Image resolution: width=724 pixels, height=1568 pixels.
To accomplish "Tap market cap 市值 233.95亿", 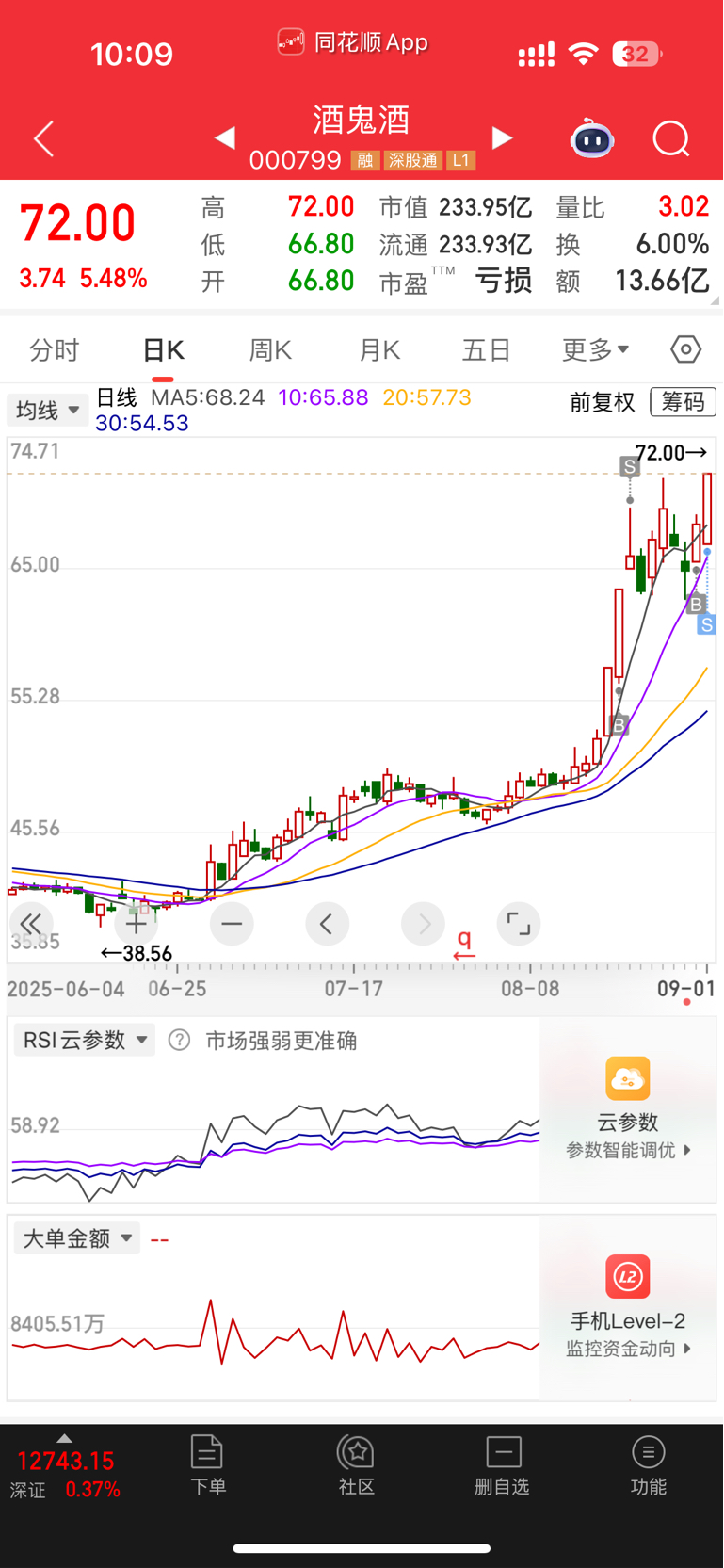I will (456, 207).
